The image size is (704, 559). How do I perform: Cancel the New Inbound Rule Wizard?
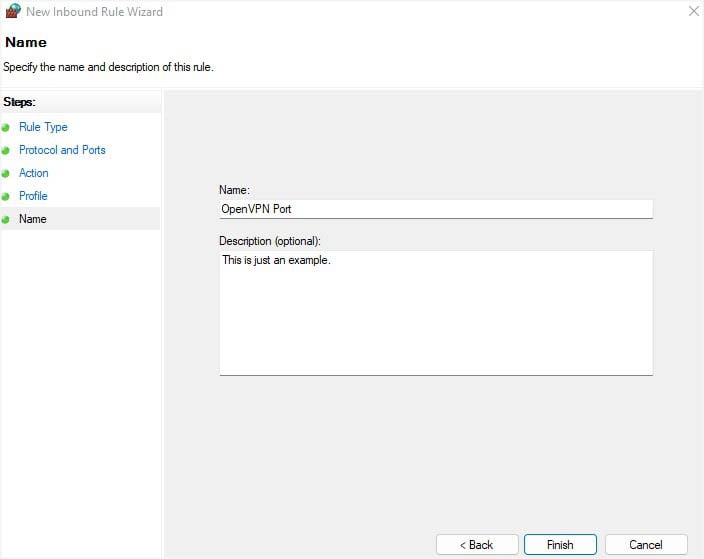point(646,545)
